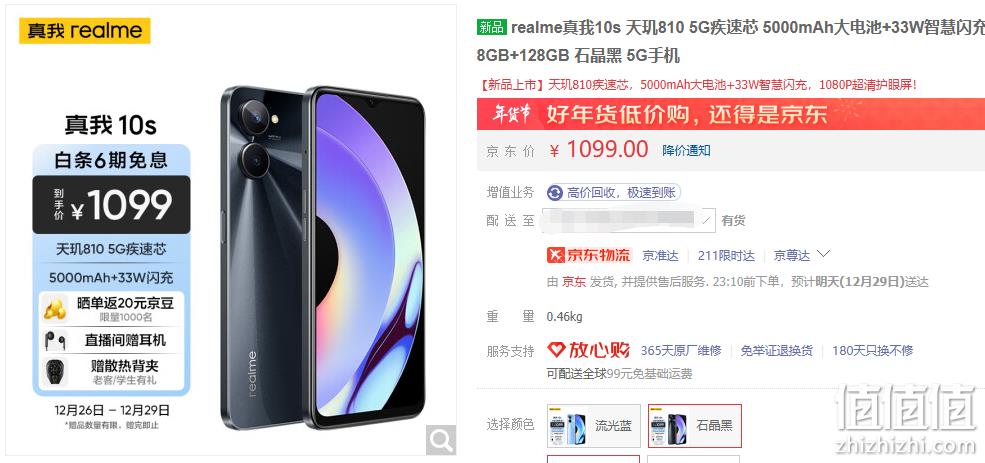Click the 高价回收，极速到账 button

tap(614, 192)
